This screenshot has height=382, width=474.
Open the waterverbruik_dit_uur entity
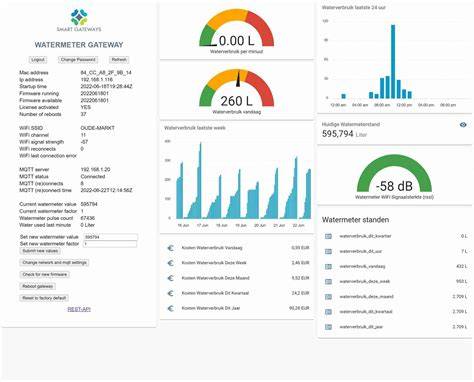point(396,251)
